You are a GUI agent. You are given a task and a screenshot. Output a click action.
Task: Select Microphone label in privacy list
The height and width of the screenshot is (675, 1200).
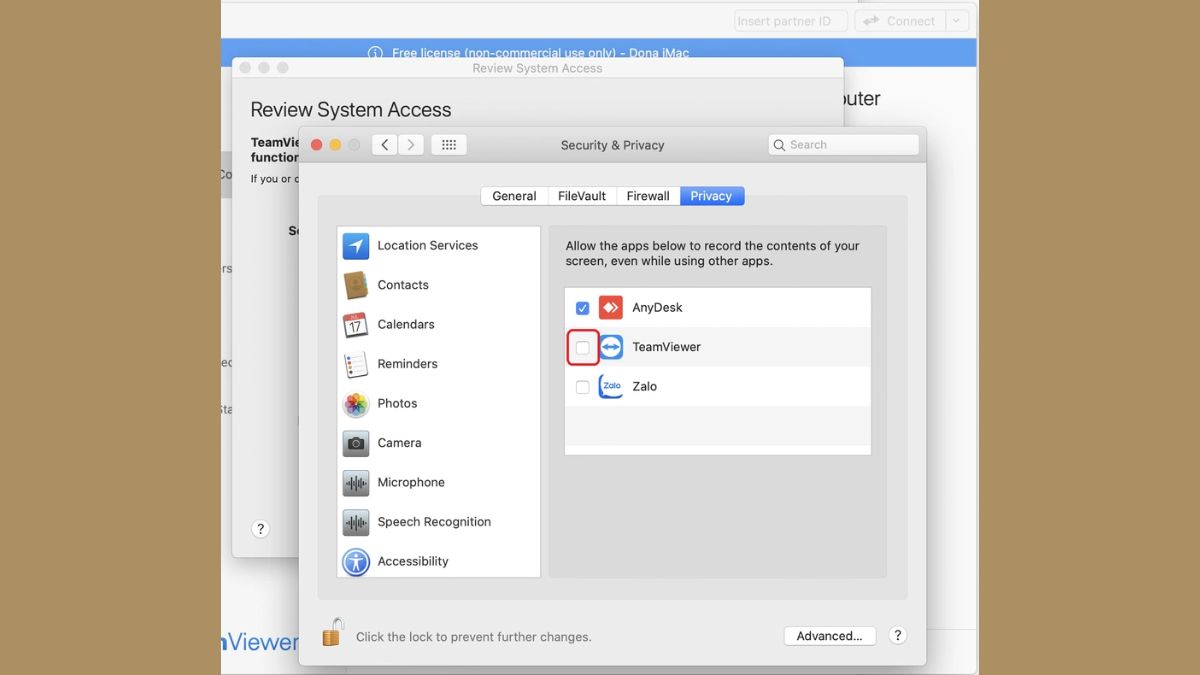click(x=411, y=483)
